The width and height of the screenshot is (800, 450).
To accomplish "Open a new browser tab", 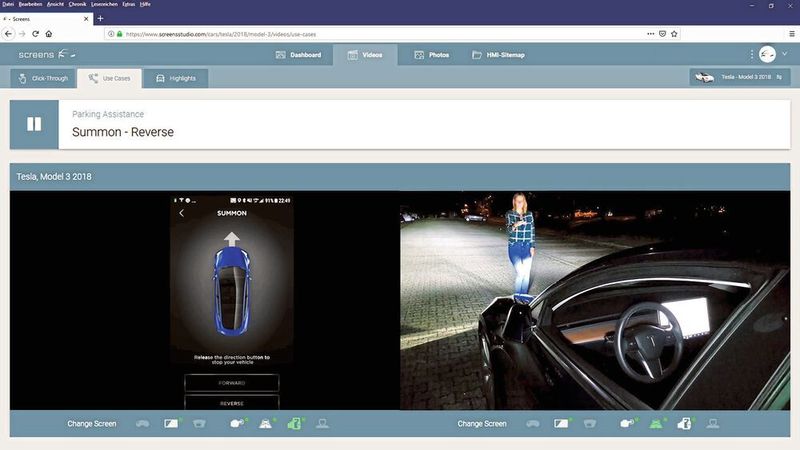I will 100,18.
